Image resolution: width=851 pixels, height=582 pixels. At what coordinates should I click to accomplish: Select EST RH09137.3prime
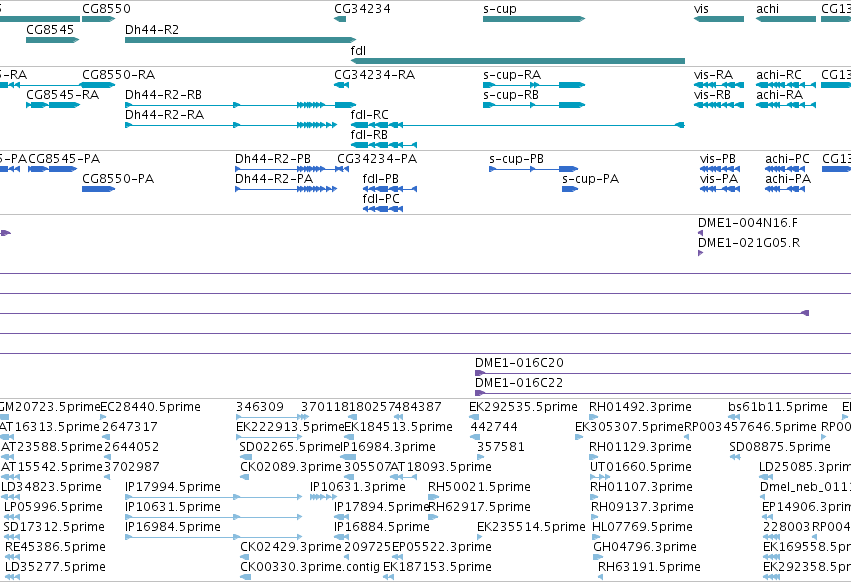(642, 507)
